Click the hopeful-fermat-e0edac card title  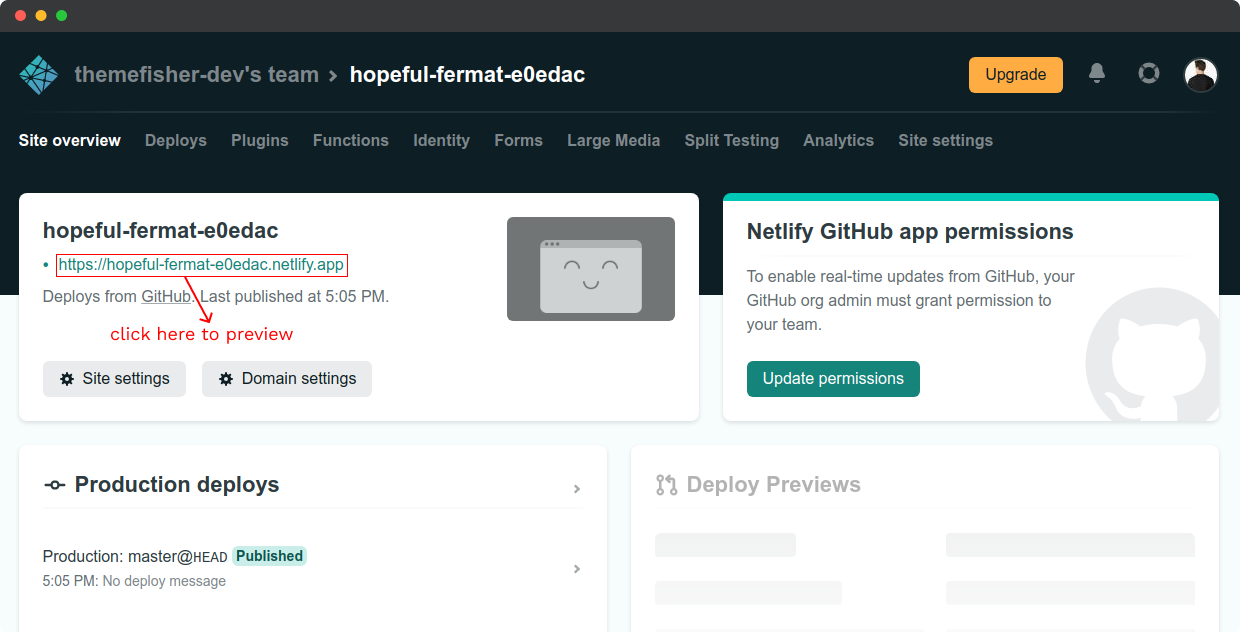161,231
